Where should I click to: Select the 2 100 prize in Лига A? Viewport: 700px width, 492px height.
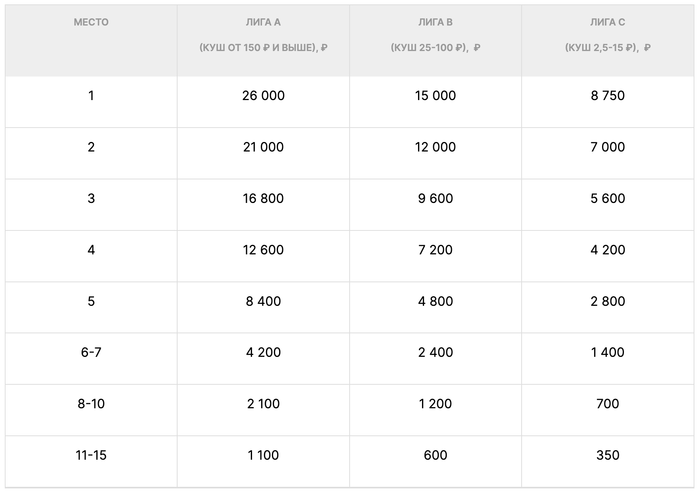[263, 404]
